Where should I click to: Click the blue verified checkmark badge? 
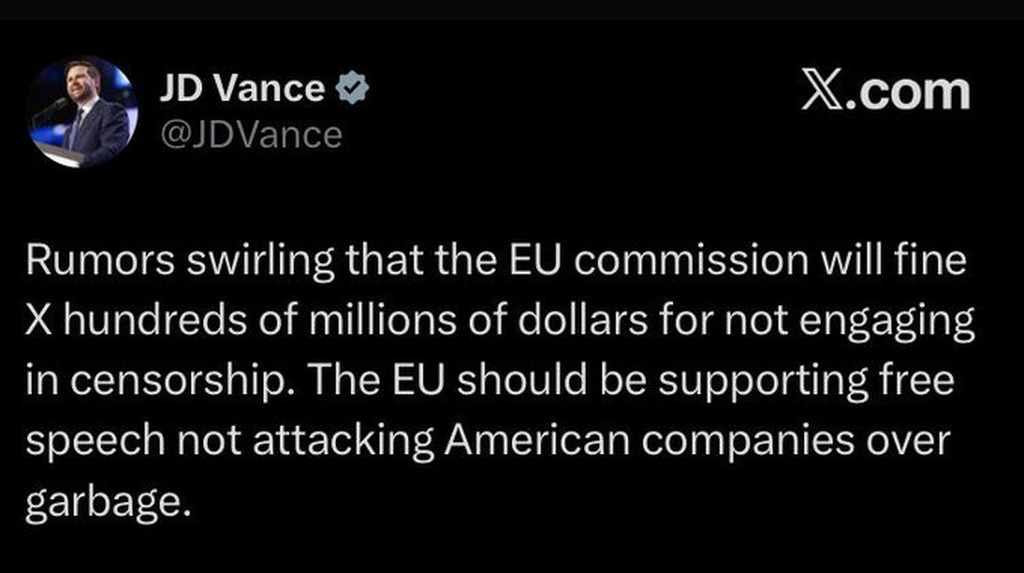(350, 90)
